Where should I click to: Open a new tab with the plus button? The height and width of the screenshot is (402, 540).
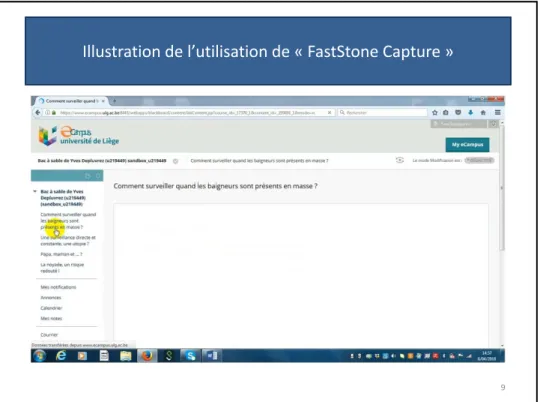pyautogui.click(x=114, y=101)
